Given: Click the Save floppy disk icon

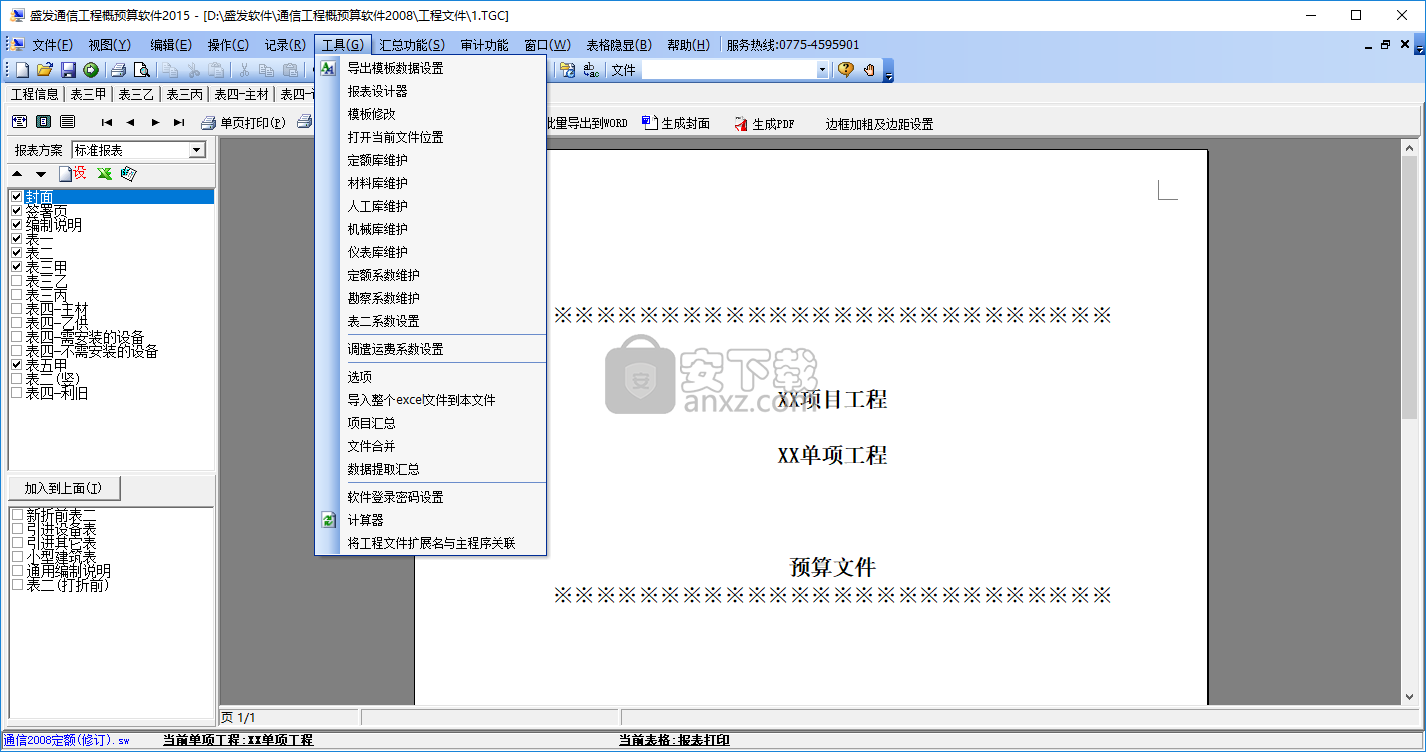Looking at the screenshot, I should 68,70.
